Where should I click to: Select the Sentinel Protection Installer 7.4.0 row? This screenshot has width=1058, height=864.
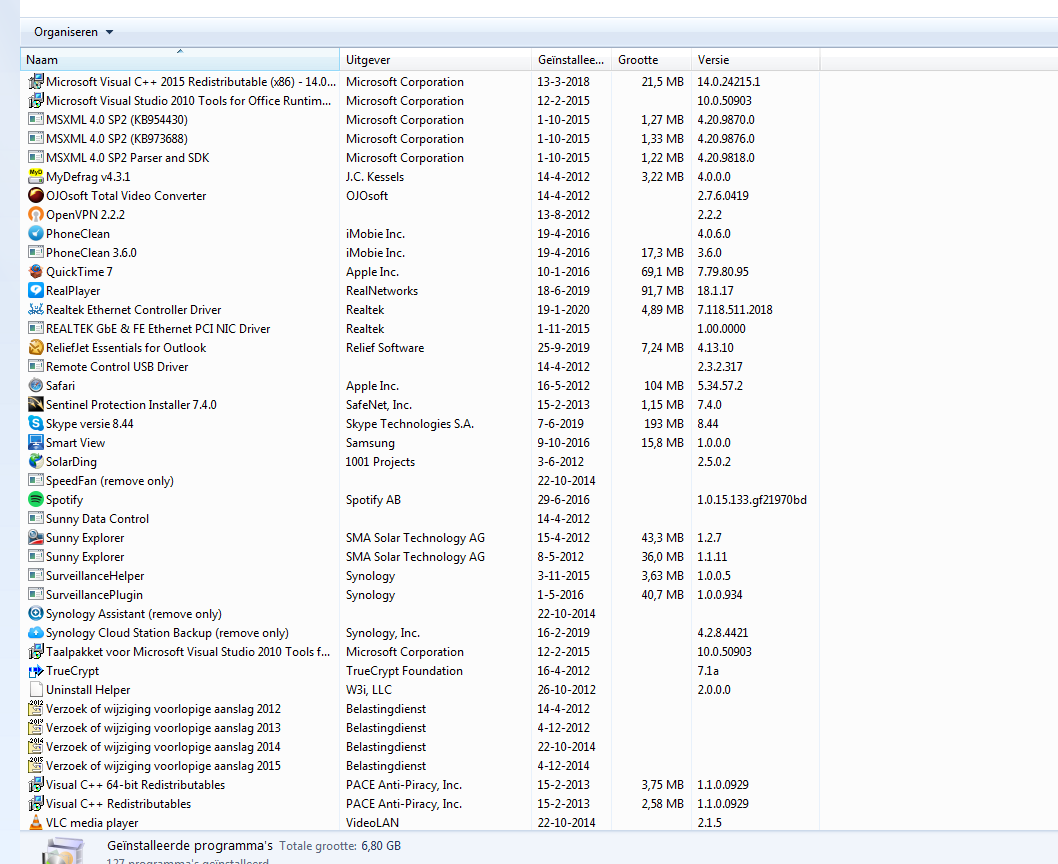point(131,405)
